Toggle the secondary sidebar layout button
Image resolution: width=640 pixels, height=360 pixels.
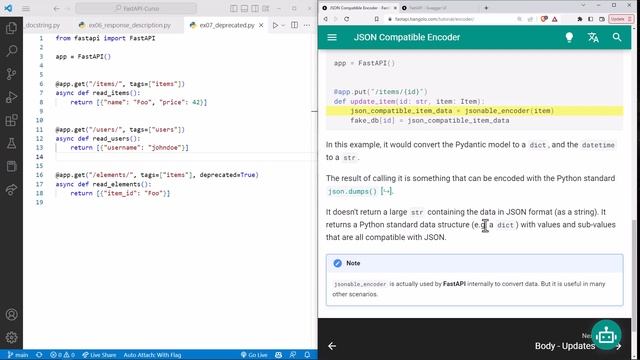pyautogui.click(x=255, y=8)
